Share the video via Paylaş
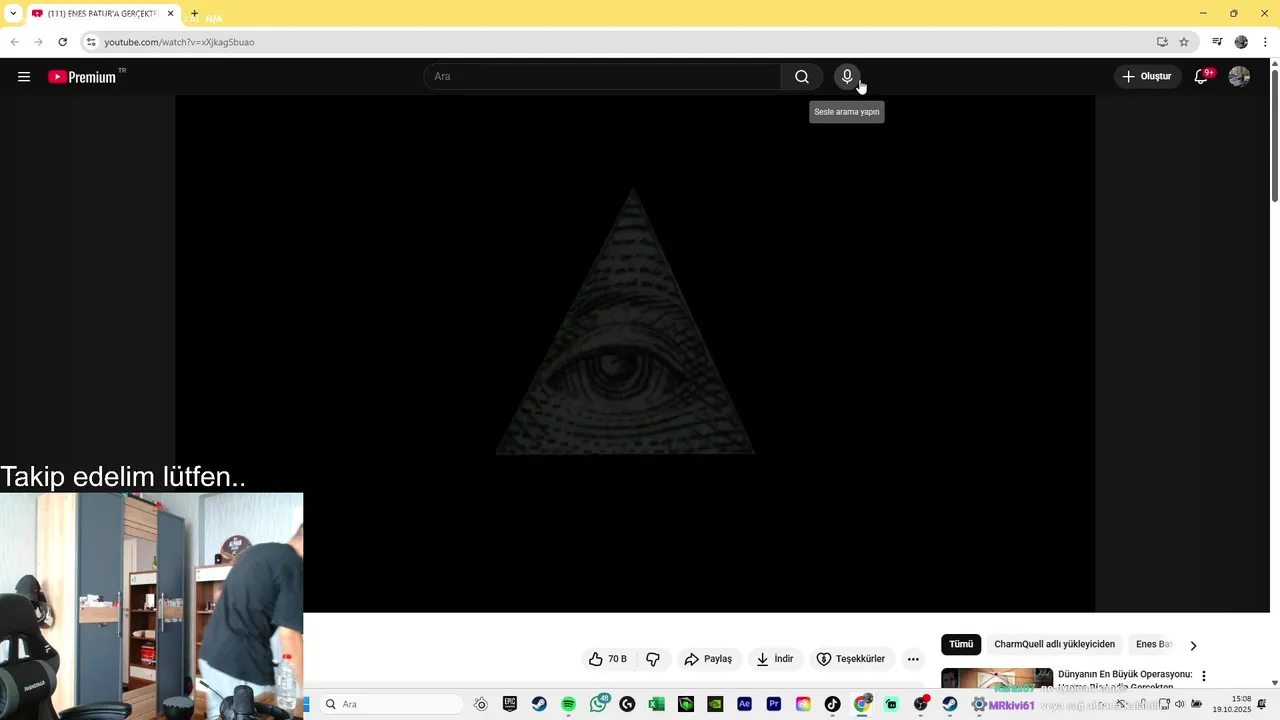1280x720 pixels. coord(708,659)
